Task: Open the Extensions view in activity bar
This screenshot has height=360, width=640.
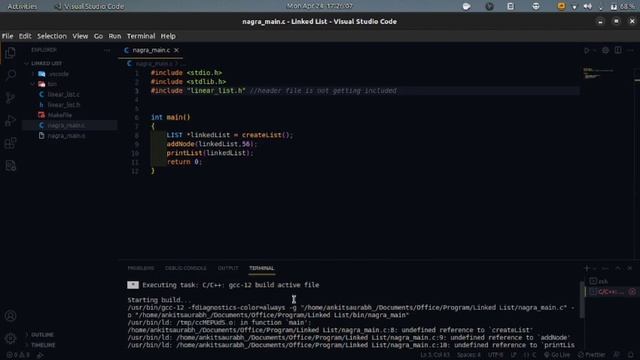Action: [x=11, y=143]
